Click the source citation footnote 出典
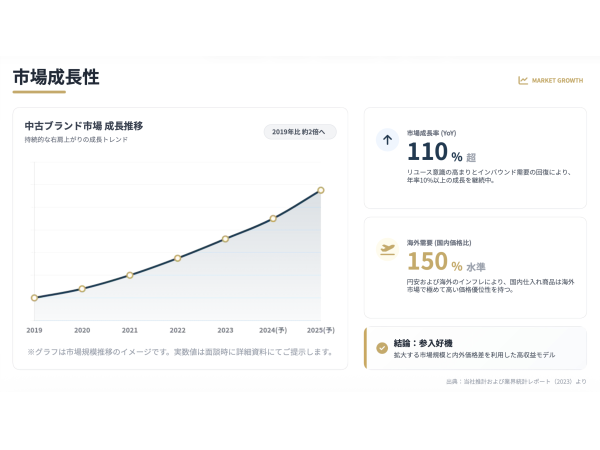This screenshot has width=600, height=450. tap(516, 381)
